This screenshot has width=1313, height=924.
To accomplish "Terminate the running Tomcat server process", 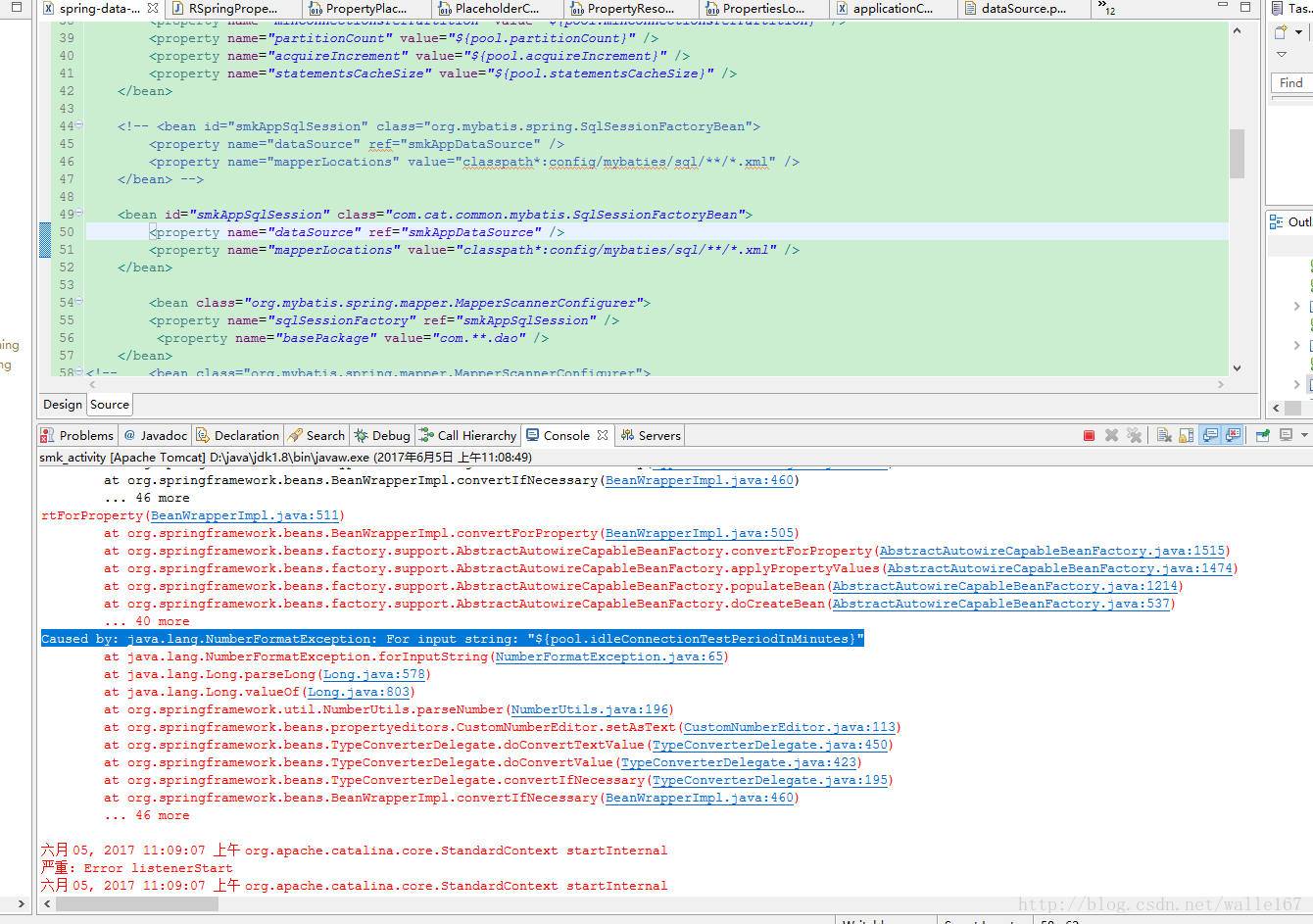I will pos(1089,435).
